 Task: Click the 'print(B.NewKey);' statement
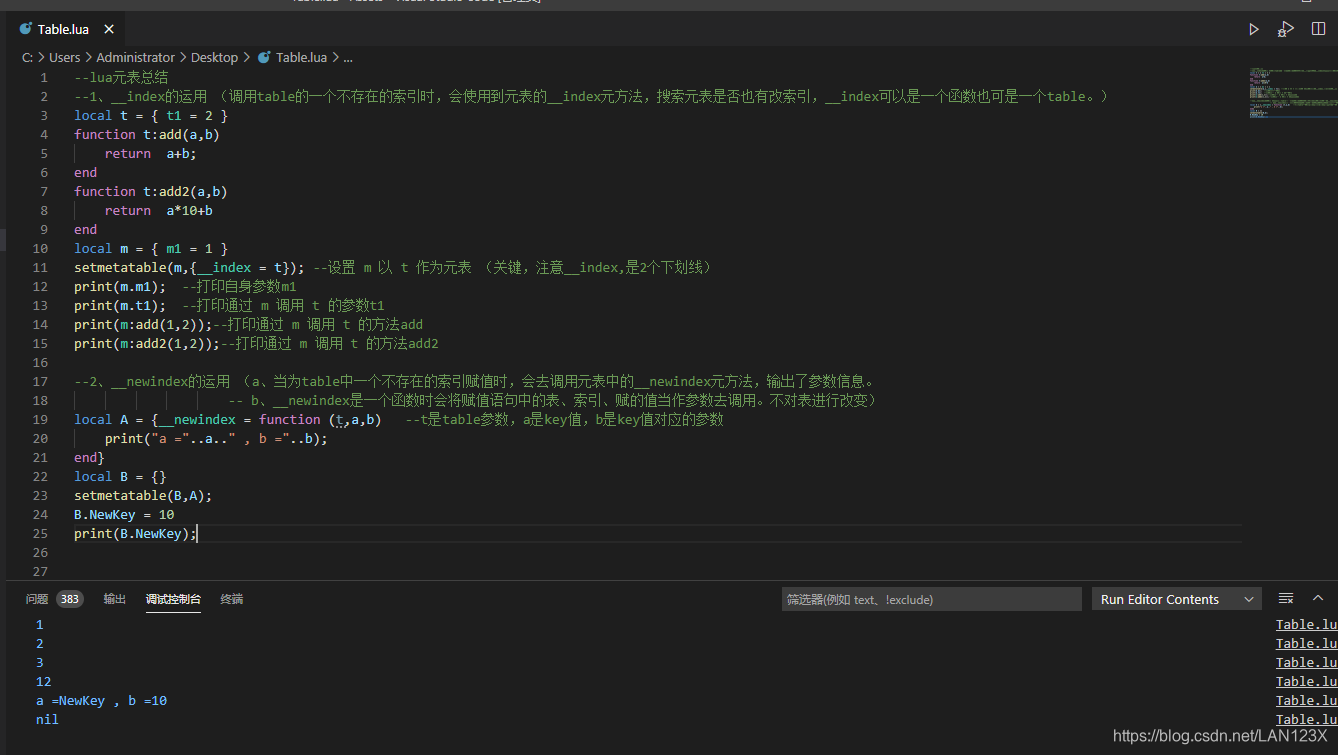(x=136, y=533)
